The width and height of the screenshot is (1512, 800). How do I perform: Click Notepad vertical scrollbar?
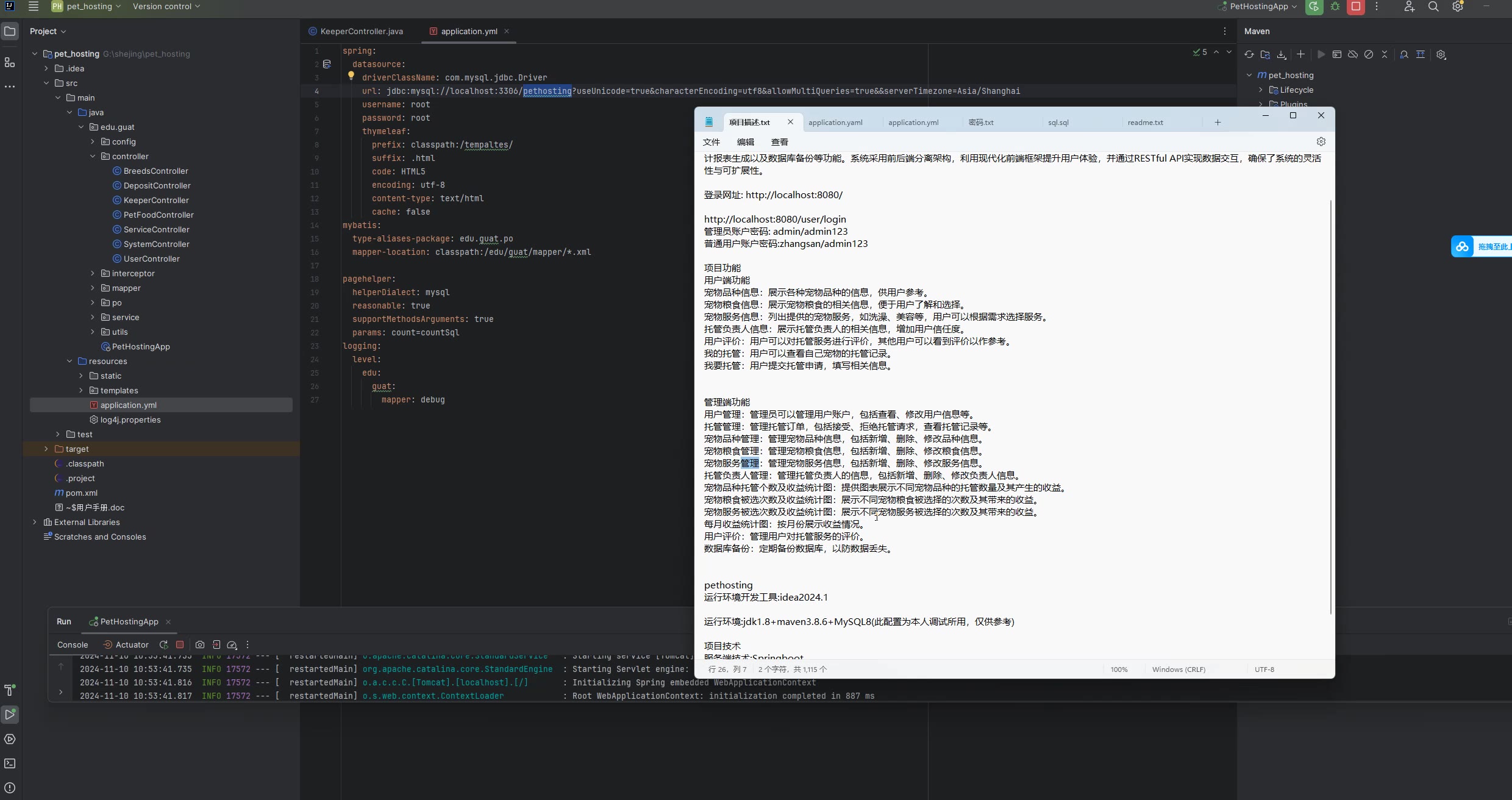pyautogui.click(x=1330, y=402)
